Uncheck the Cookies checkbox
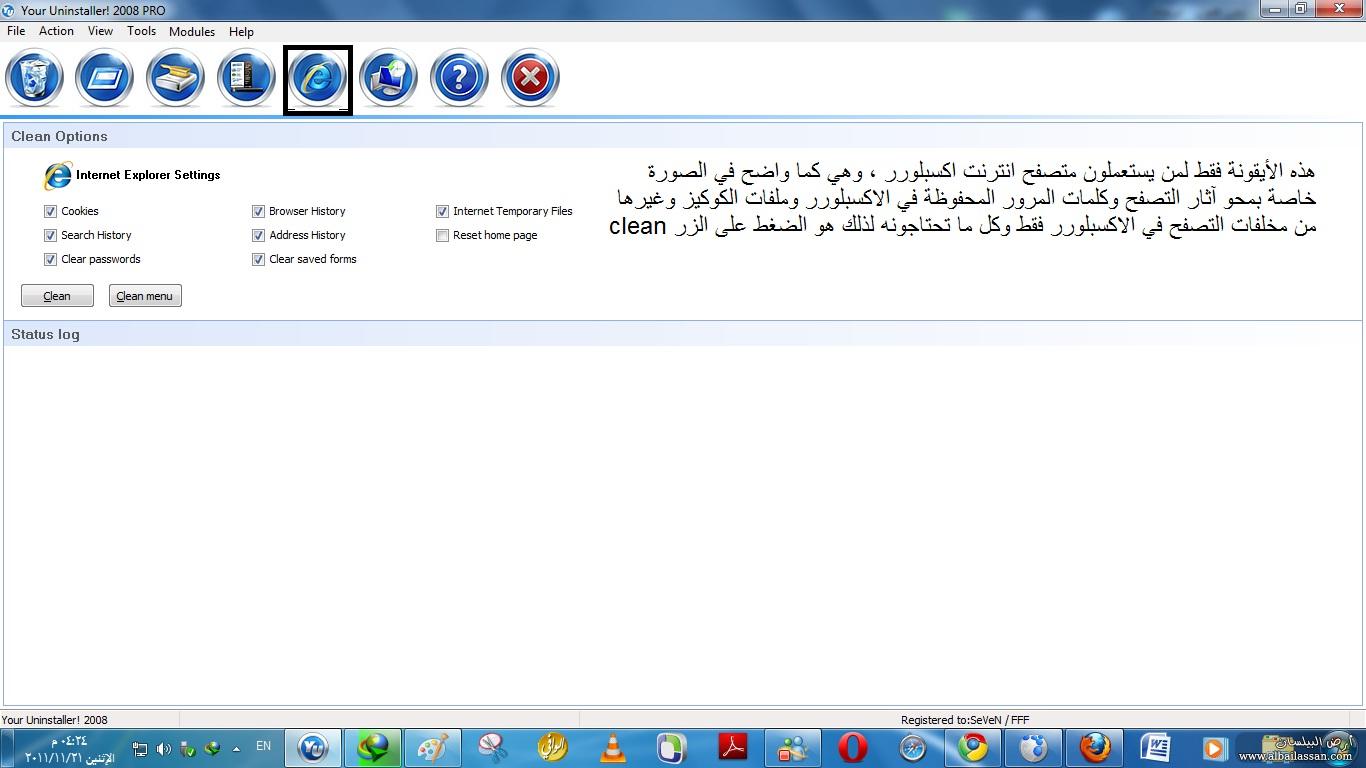The image size is (1366, 768). tap(50, 211)
